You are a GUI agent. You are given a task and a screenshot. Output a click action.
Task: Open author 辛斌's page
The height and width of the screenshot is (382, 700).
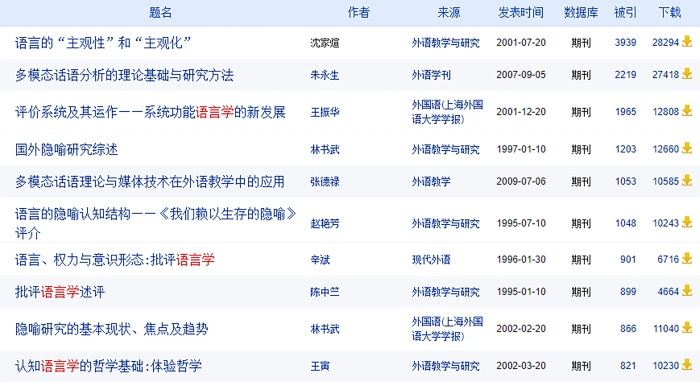click(320, 260)
